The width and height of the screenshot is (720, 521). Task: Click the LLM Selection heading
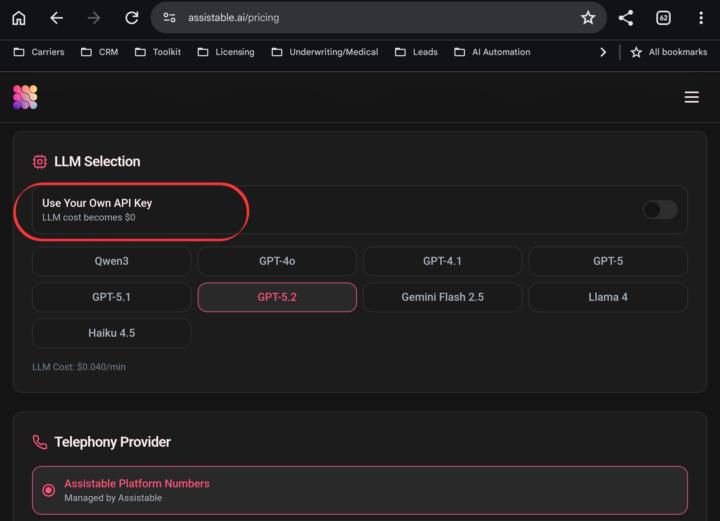pos(97,162)
